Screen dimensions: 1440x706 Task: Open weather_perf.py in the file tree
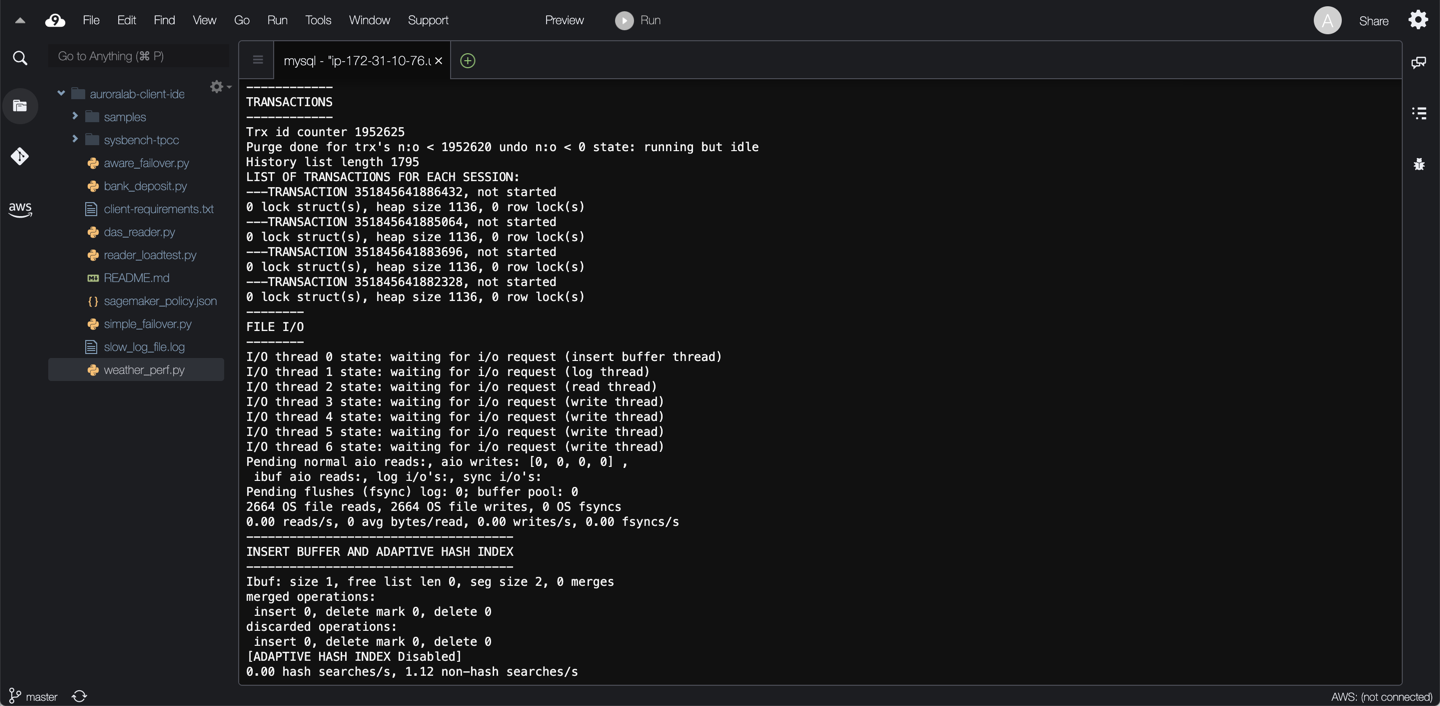pyautogui.click(x=144, y=370)
